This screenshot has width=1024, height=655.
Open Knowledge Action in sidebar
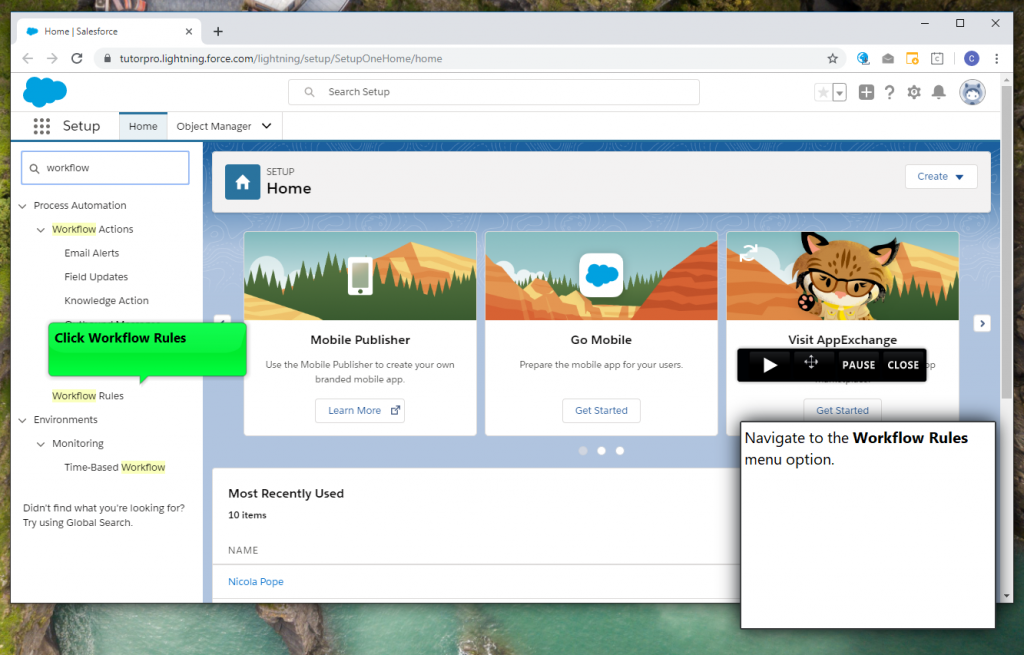(106, 300)
